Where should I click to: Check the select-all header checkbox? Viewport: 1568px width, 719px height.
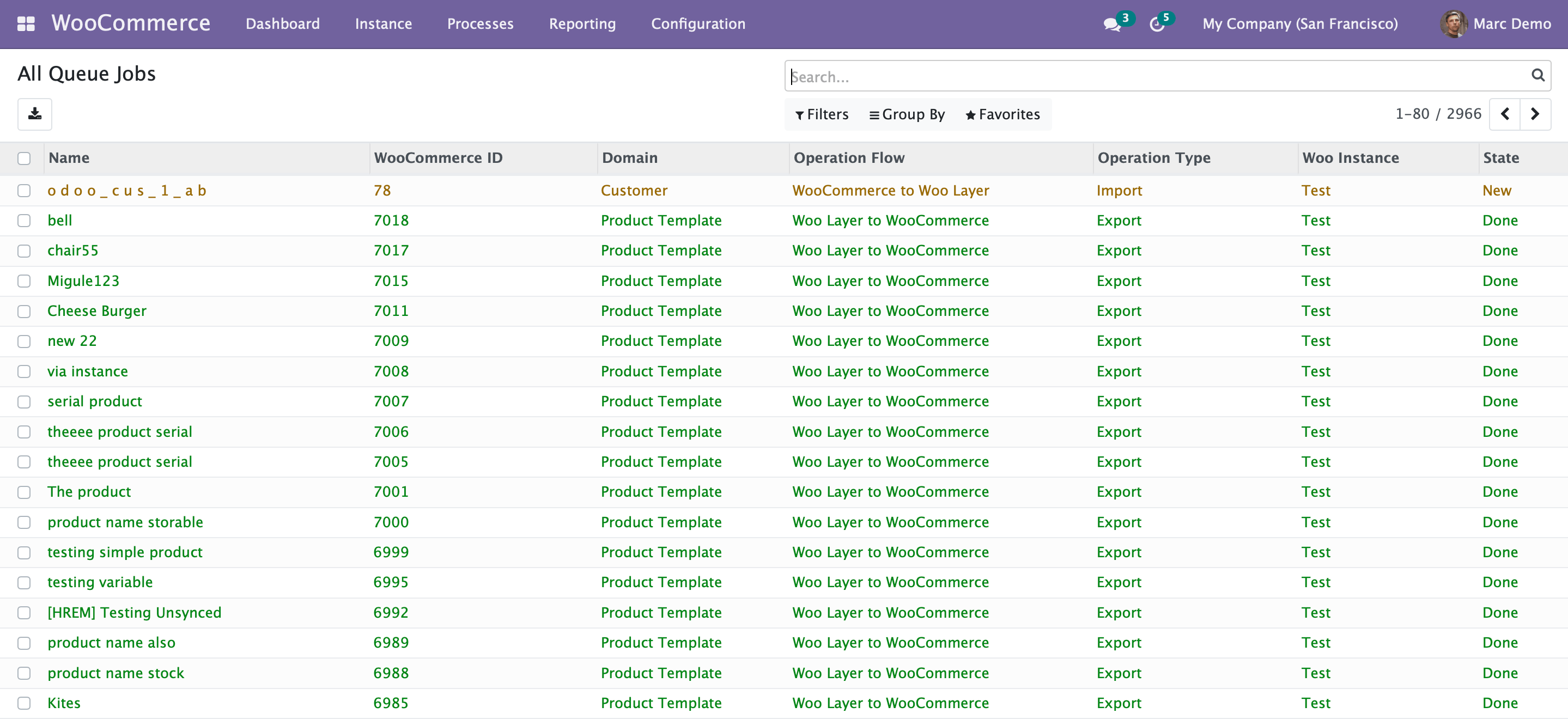click(24, 159)
